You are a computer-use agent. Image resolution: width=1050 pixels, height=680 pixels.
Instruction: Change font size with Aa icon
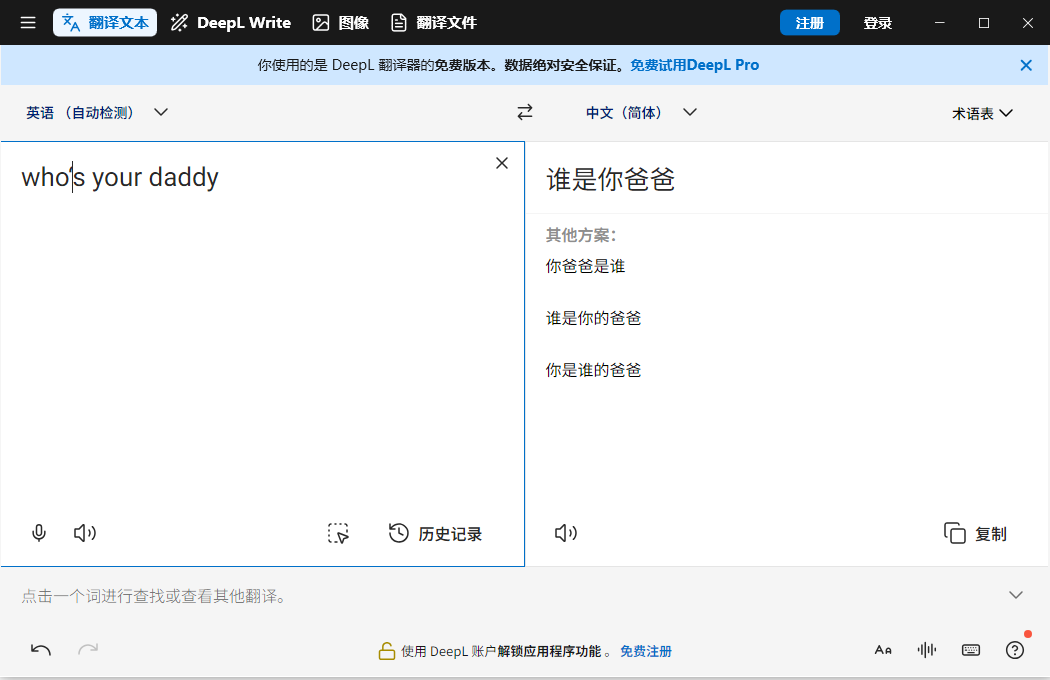point(883,650)
